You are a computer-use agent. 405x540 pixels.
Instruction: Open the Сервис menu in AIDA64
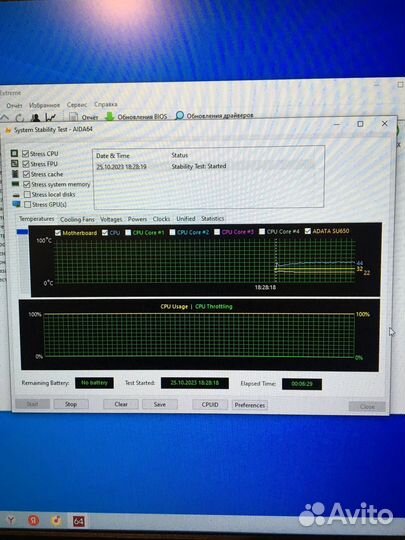coord(77,104)
